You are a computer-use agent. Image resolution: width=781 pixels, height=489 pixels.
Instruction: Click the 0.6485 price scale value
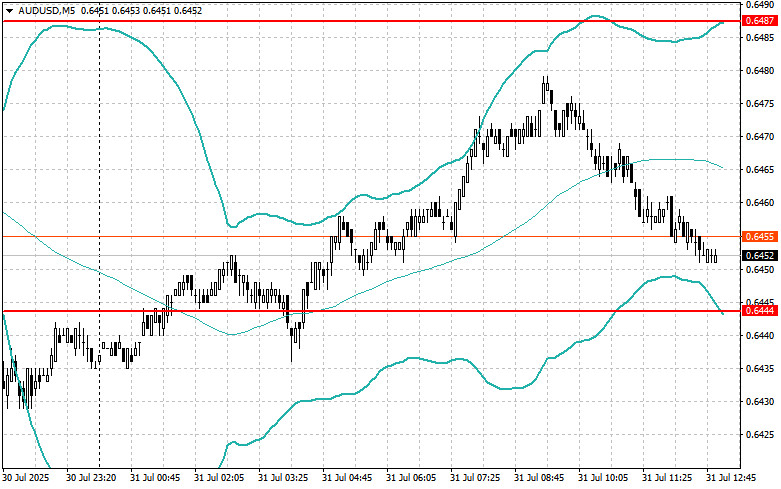click(760, 37)
